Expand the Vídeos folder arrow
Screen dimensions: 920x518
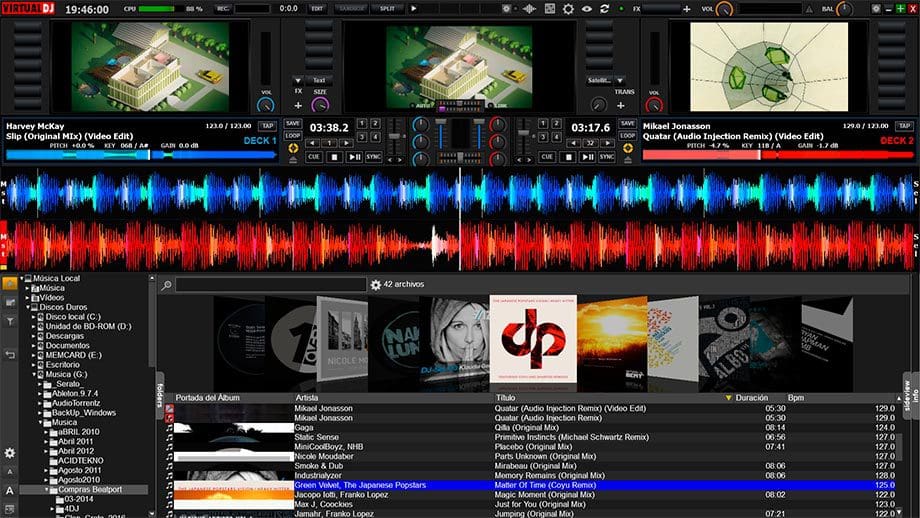click(x=28, y=297)
